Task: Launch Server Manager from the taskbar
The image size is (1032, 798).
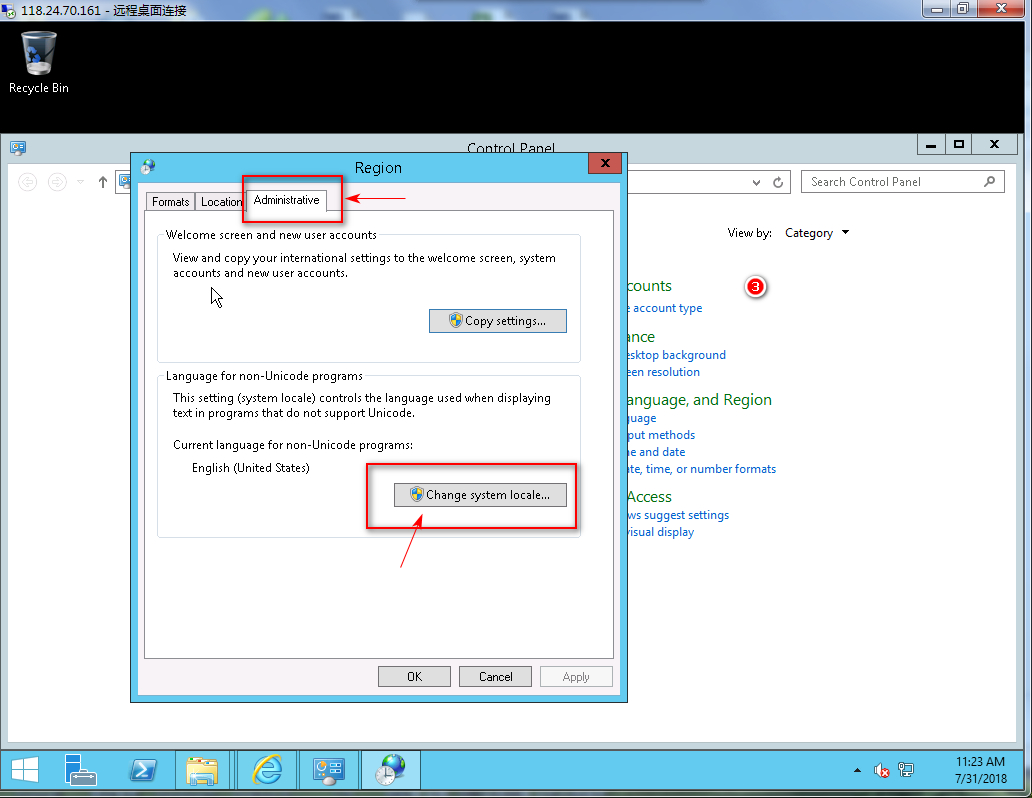Action: tap(81, 769)
